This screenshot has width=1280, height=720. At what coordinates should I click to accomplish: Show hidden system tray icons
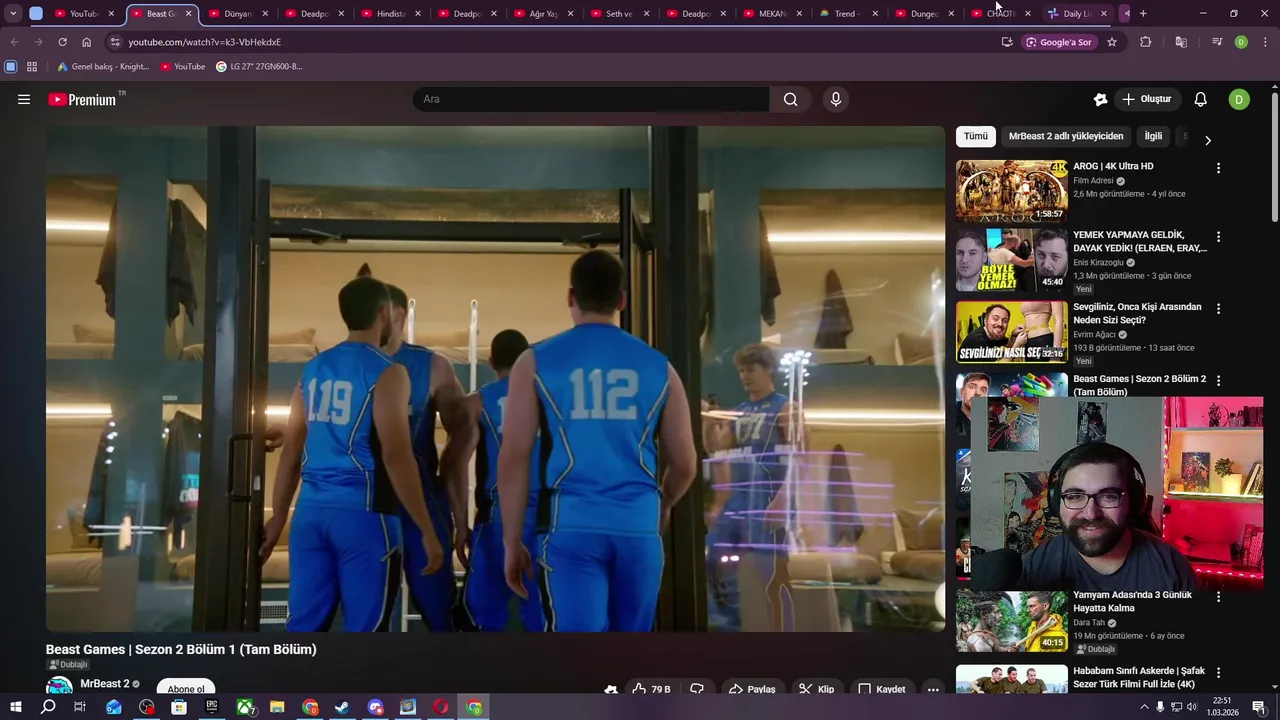(x=1144, y=707)
